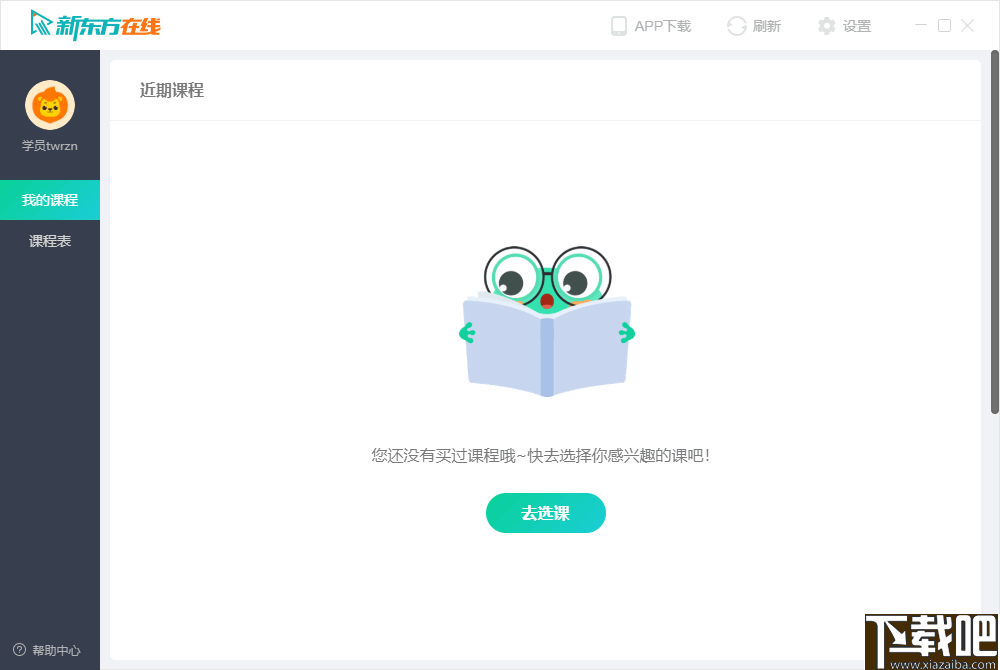The height and width of the screenshot is (670, 1000).
Task: Click the APP下载 label text
Action: (x=662, y=26)
